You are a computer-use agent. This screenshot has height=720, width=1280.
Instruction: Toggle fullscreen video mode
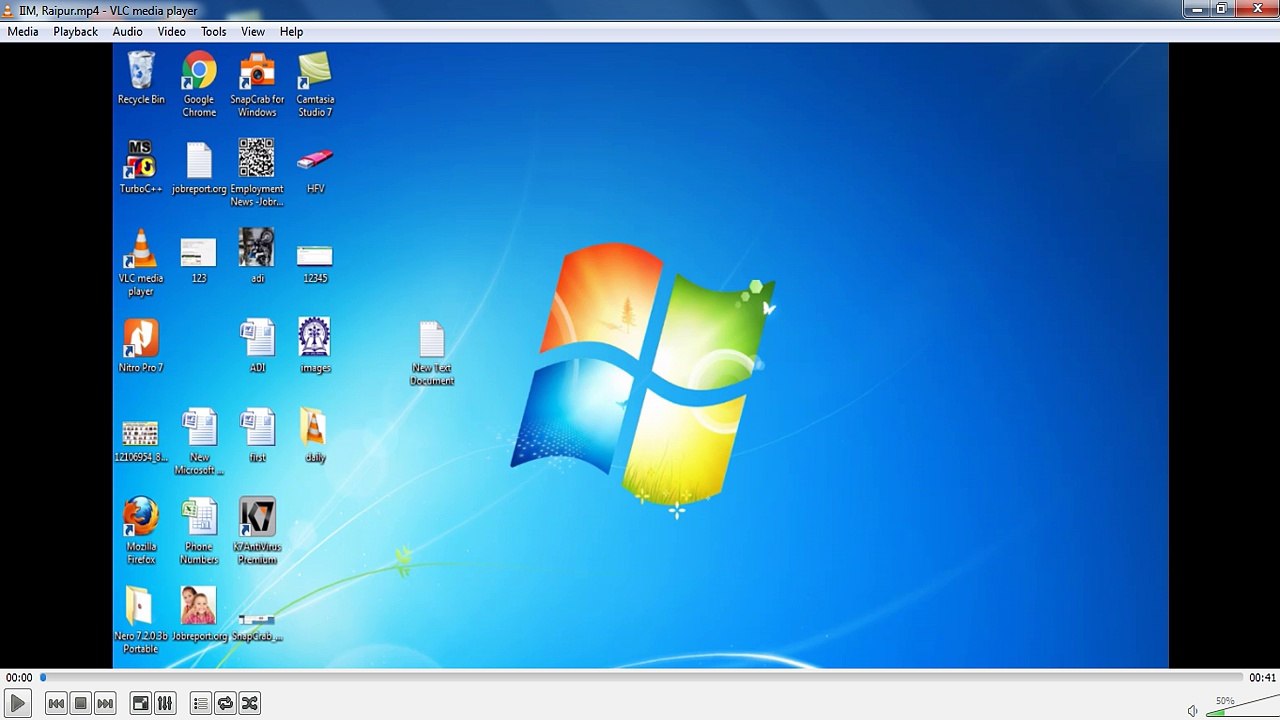[x=141, y=704]
